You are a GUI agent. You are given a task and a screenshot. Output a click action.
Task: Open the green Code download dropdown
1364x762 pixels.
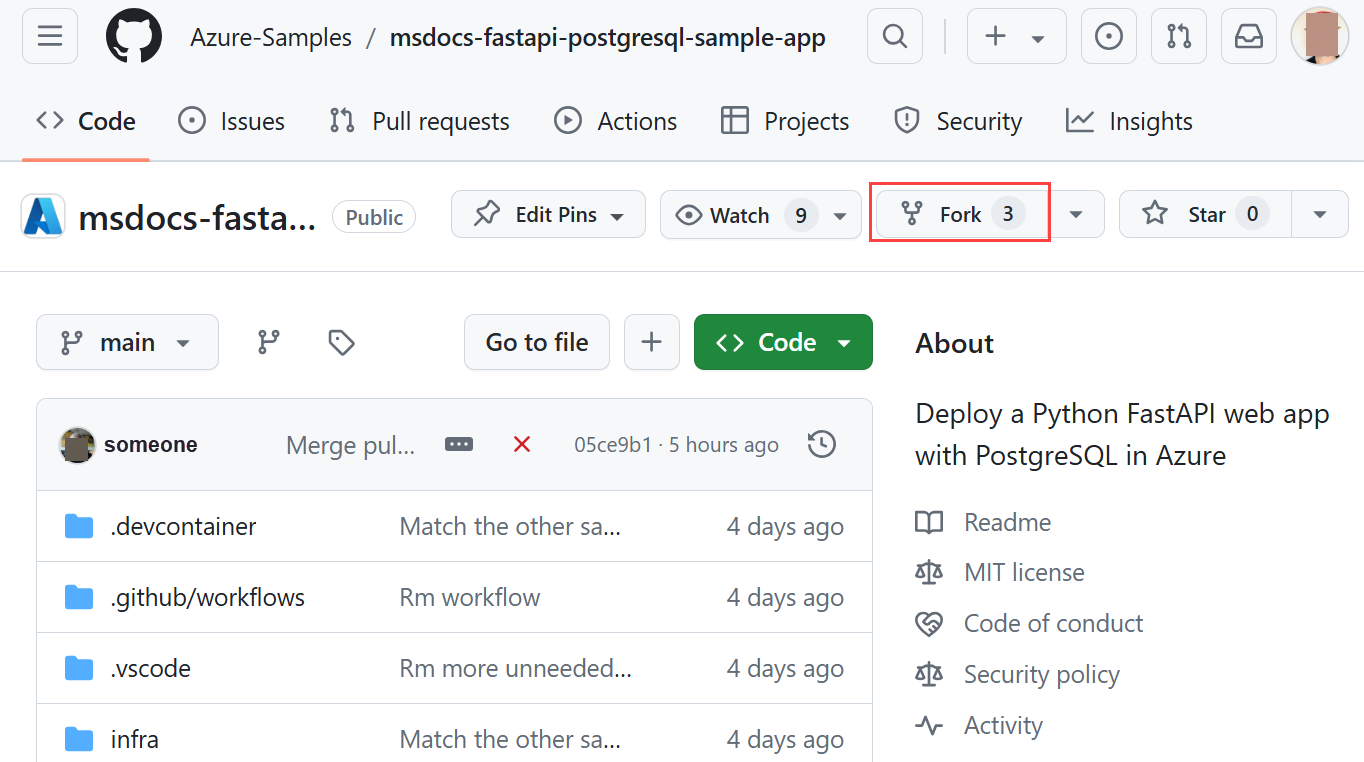(x=783, y=342)
